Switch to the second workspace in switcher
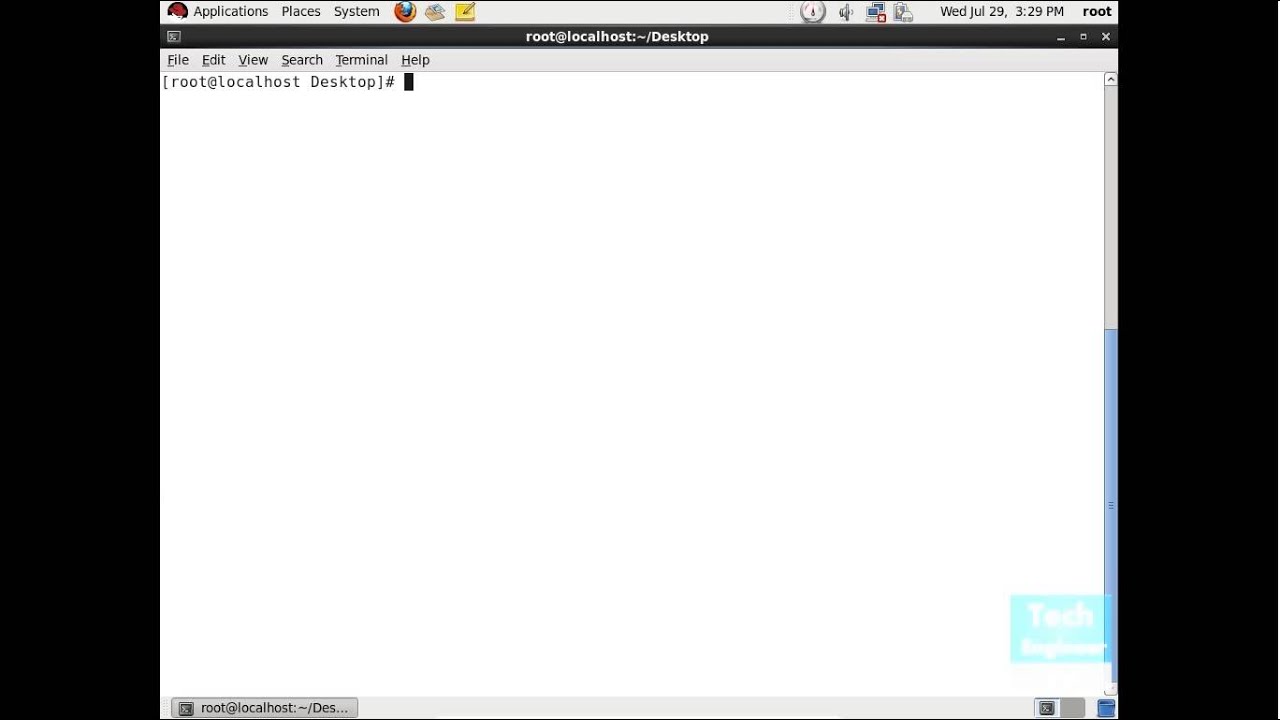Screen dimensions: 1280x720 (x=1071, y=708)
